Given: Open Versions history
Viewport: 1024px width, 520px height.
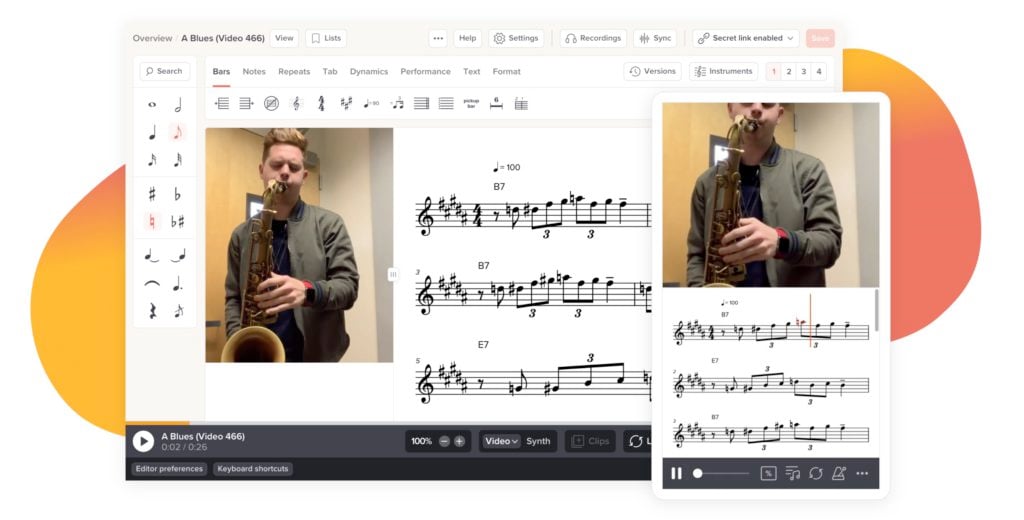Looking at the screenshot, I should [652, 71].
